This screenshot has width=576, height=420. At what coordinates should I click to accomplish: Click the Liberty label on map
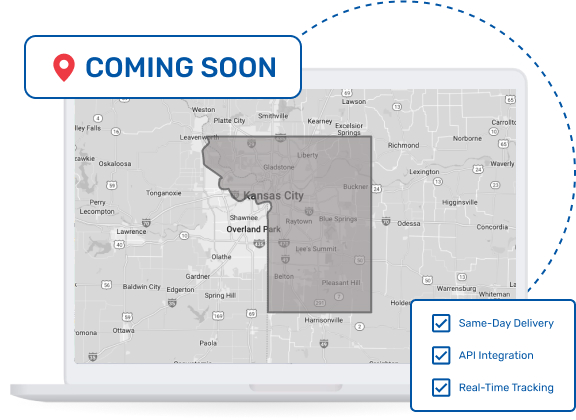tap(307, 155)
